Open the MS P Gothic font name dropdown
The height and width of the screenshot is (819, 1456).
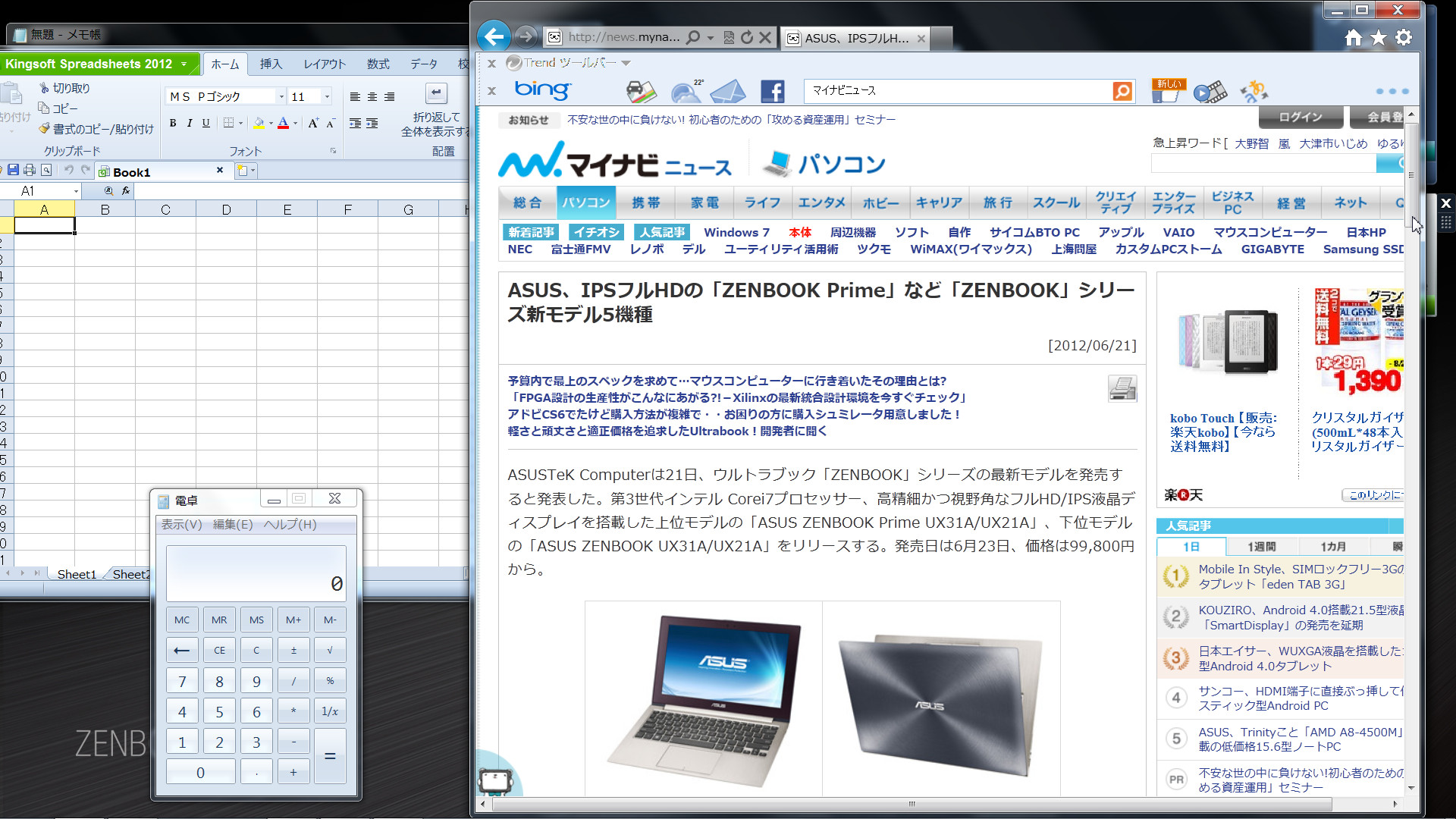(281, 96)
